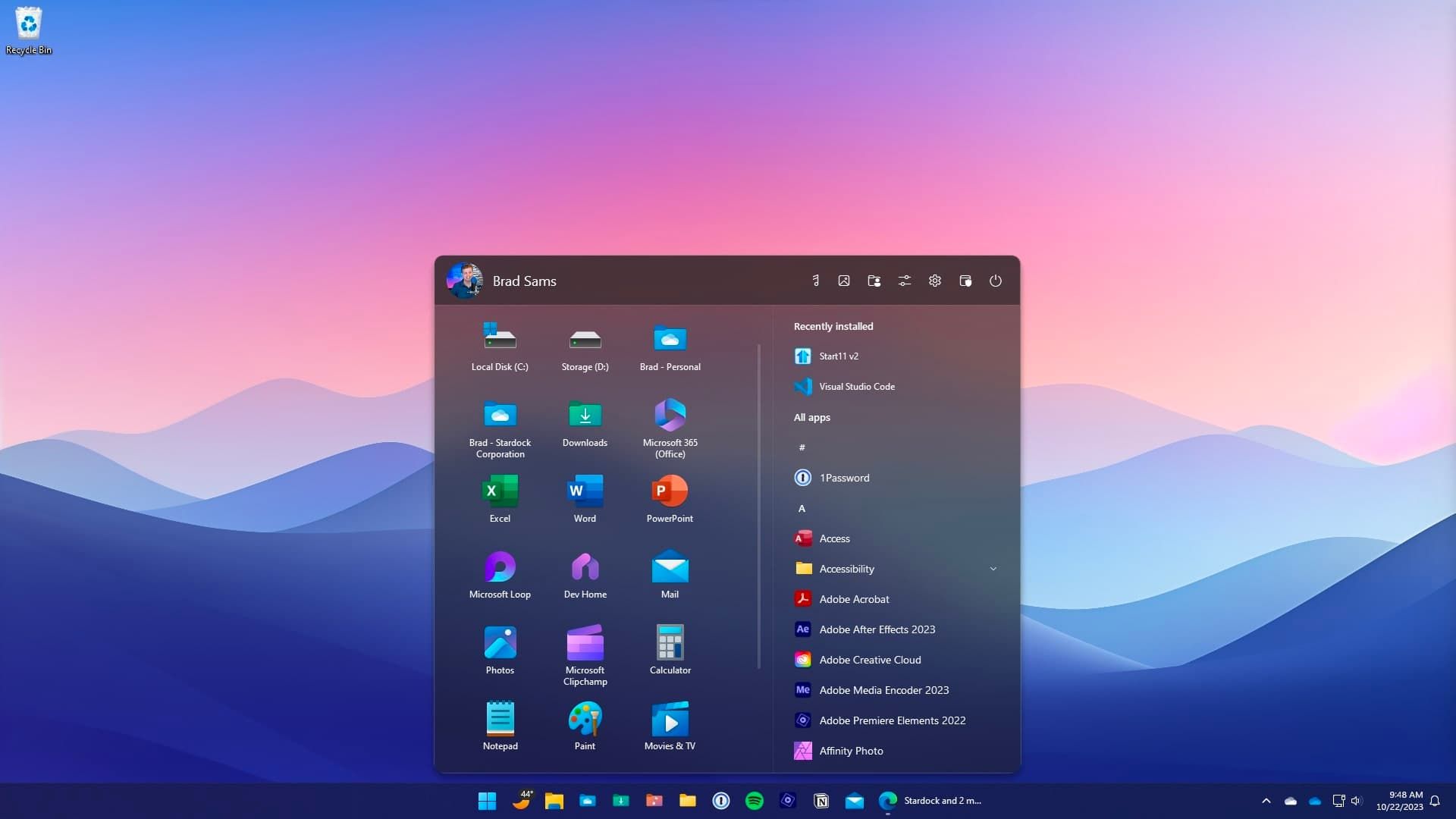
Task: Open Dev Home pinned app
Action: [x=585, y=575]
